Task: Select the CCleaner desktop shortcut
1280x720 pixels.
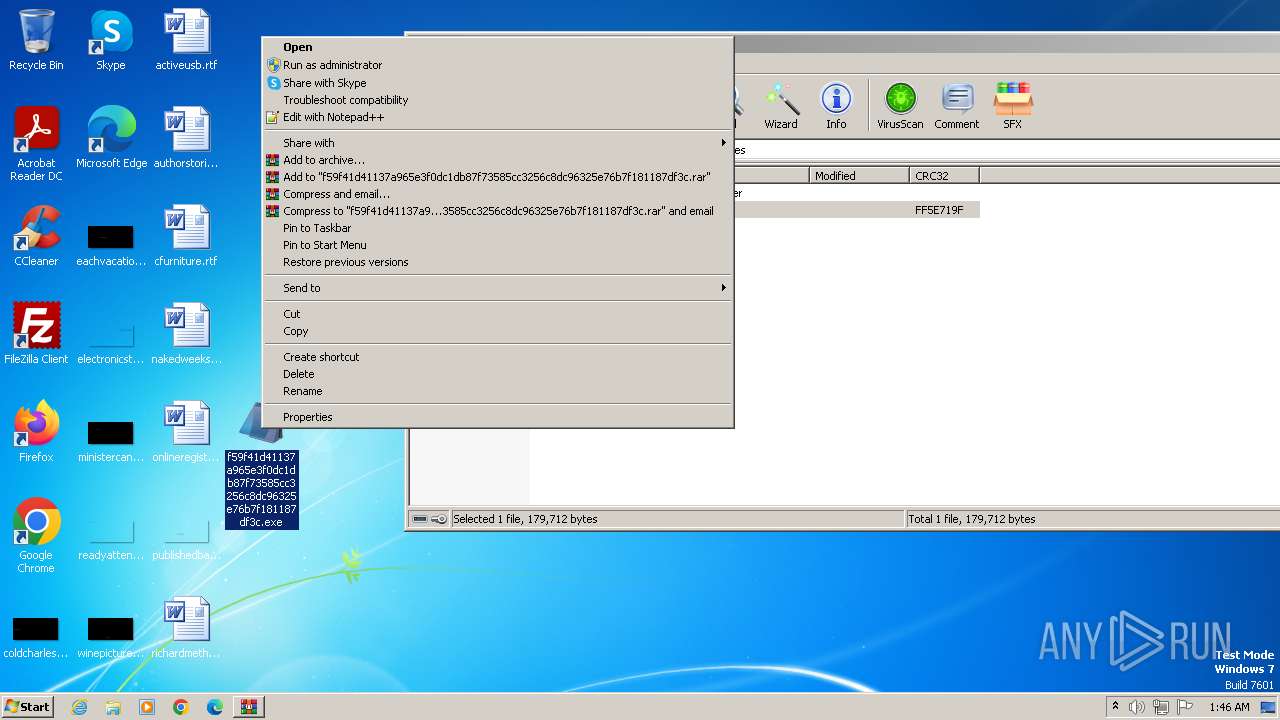Action: [x=36, y=236]
